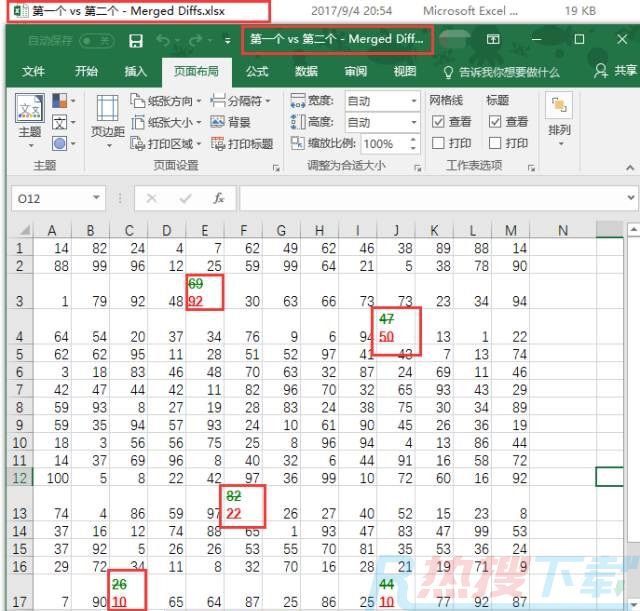The width and height of the screenshot is (640, 611).
Task: Collapse the ribbon with the up chevron
Action: pos(630,167)
